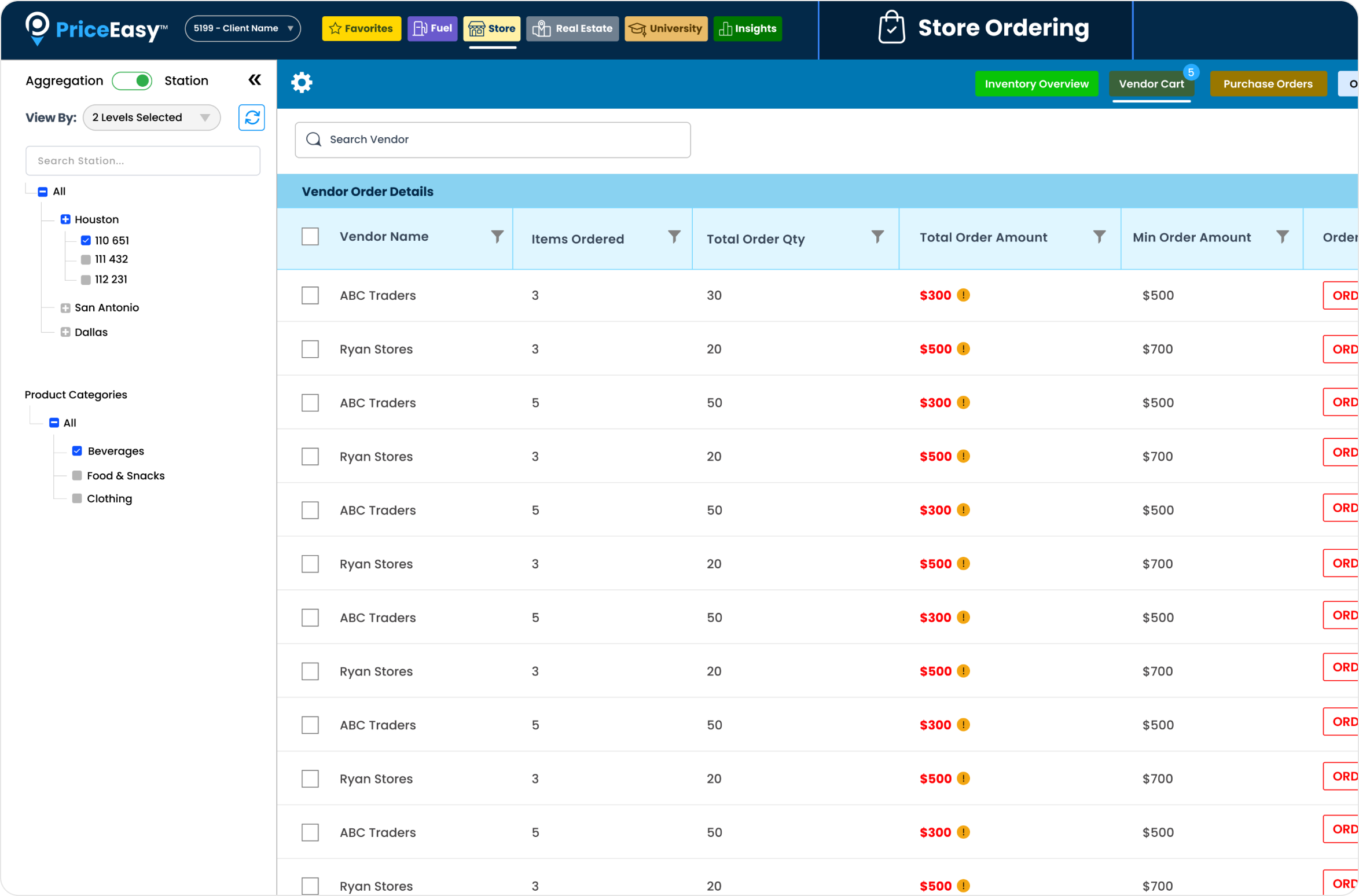The height and width of the screenshot is (896, 1359).
Task: Click the Real Estate building icon
Action: tap(541, 28)
